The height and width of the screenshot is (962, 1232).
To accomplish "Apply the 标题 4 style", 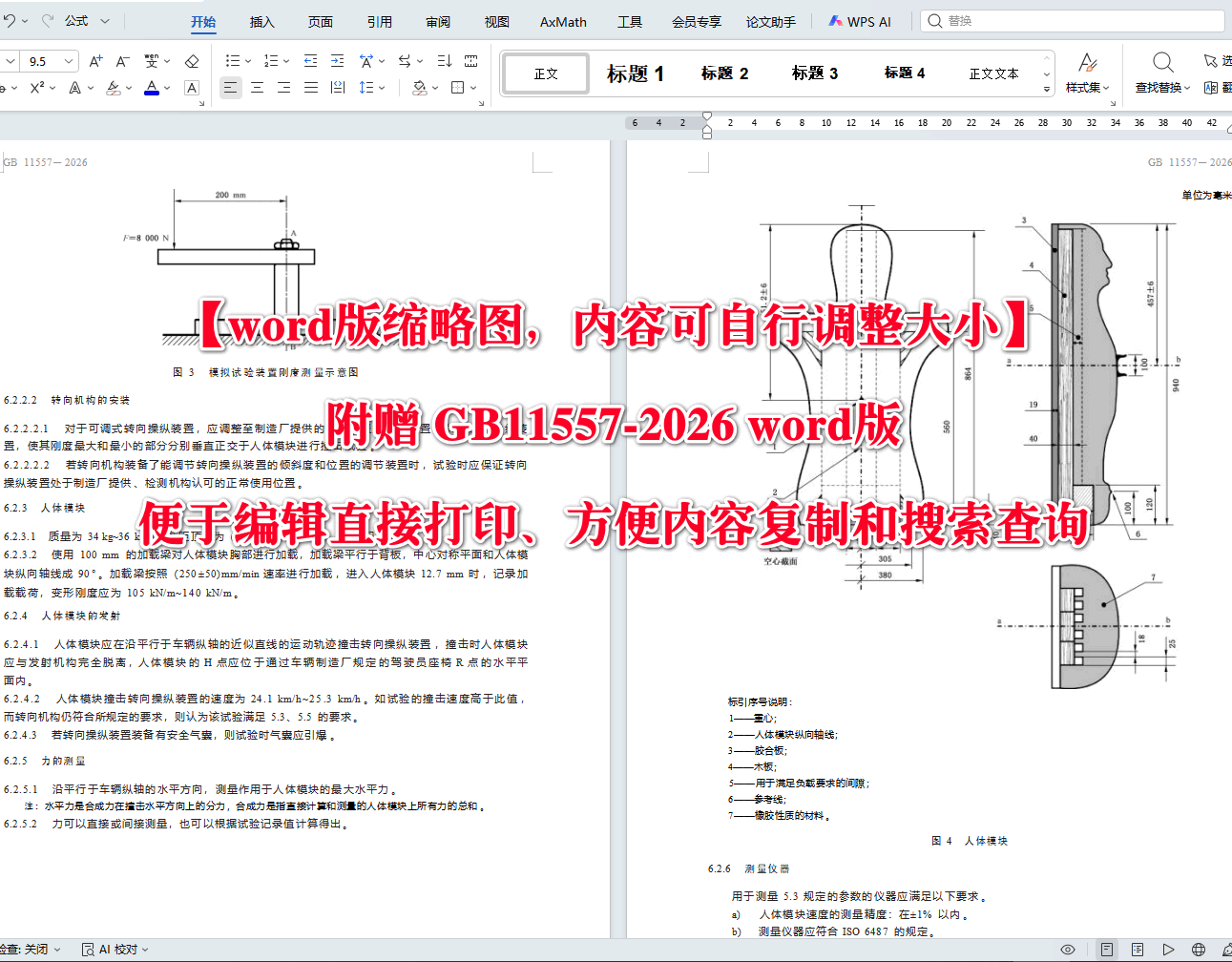I will coord(904,73).
